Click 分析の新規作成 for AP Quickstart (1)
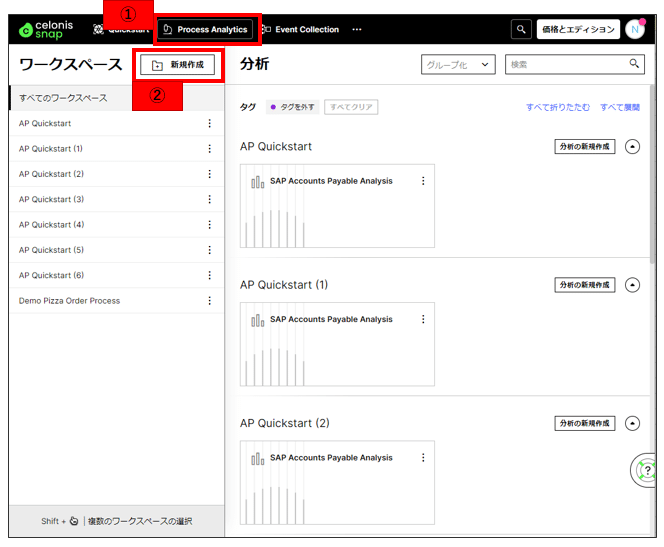 tap(584, 285)
